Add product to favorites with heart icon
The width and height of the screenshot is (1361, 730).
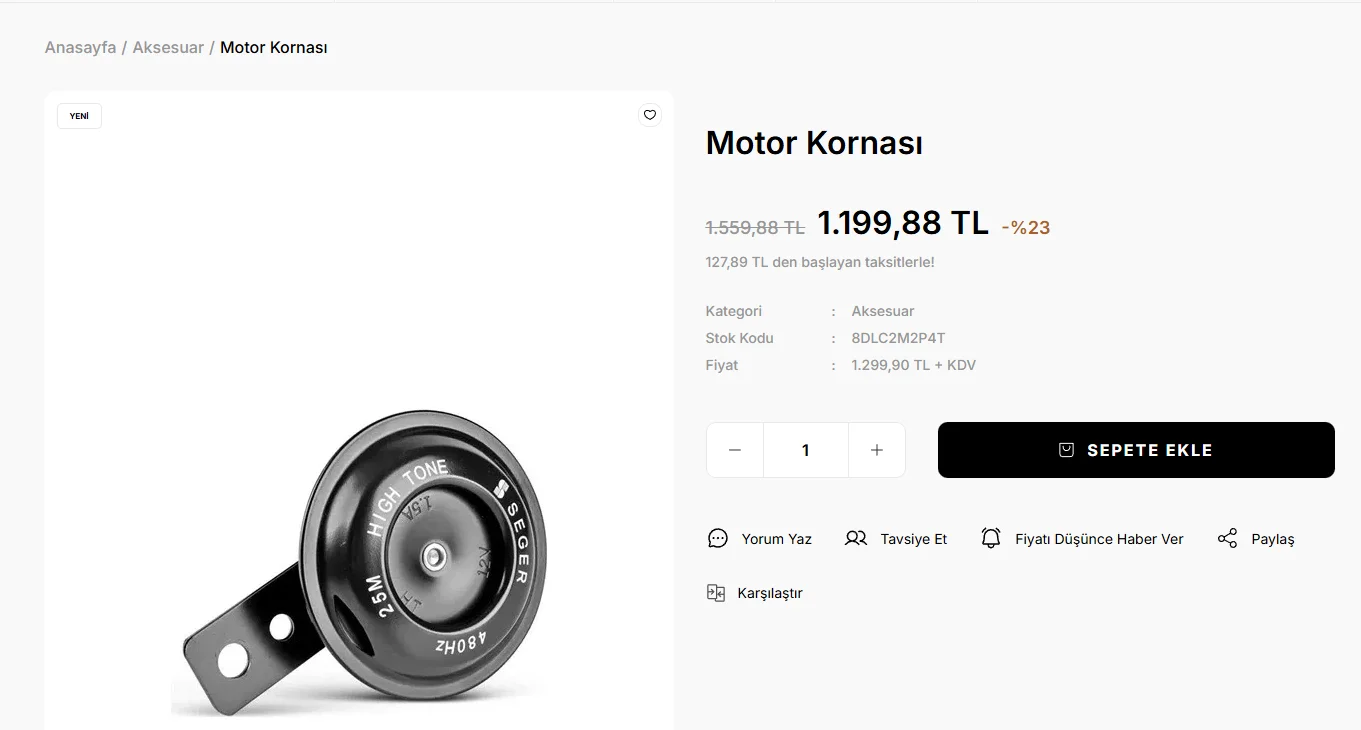click(650, 115)
